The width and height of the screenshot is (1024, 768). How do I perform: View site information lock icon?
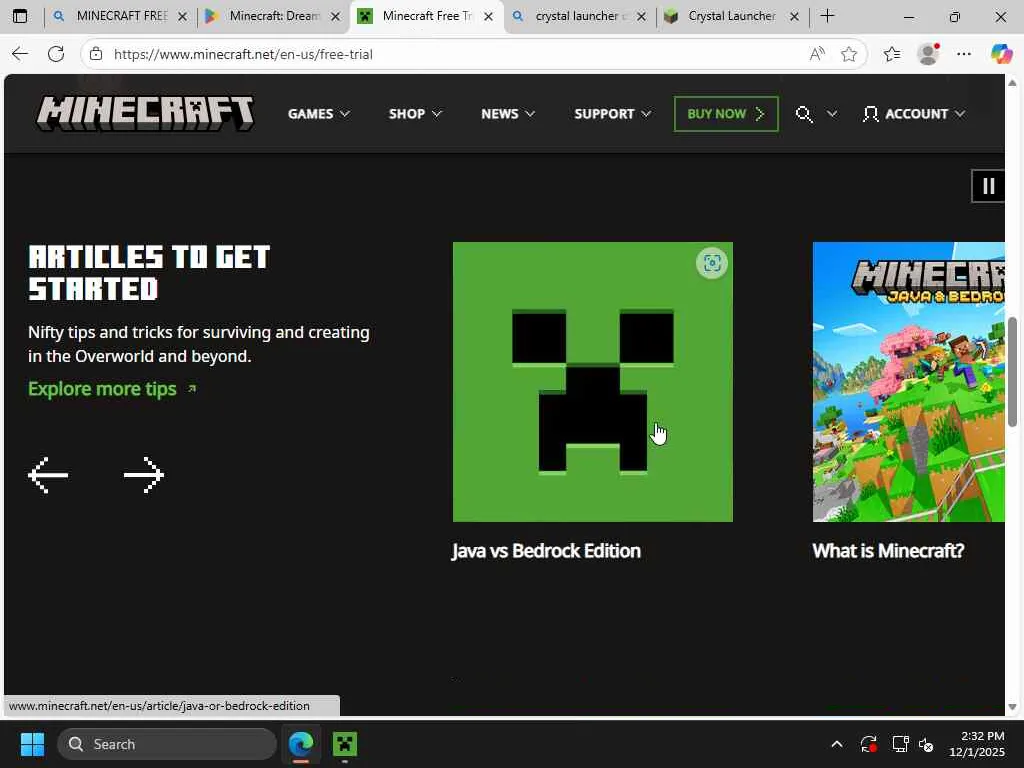[x=96, y=54]
